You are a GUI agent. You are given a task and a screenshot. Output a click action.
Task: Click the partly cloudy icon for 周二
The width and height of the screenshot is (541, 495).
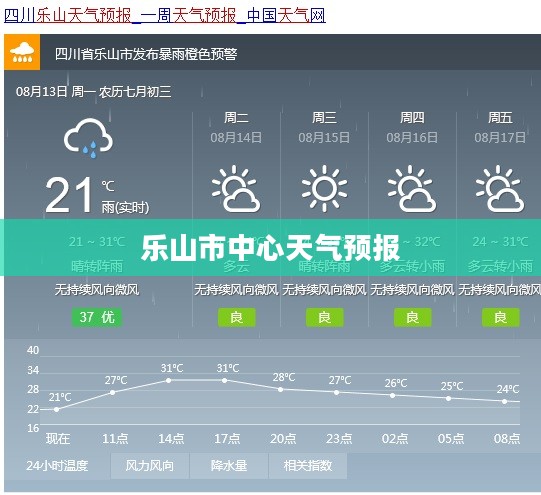(x=236, y=188)
